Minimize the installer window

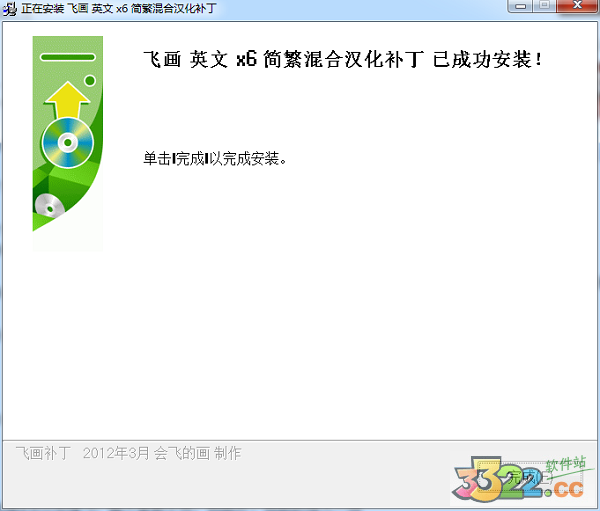(520, 6)
